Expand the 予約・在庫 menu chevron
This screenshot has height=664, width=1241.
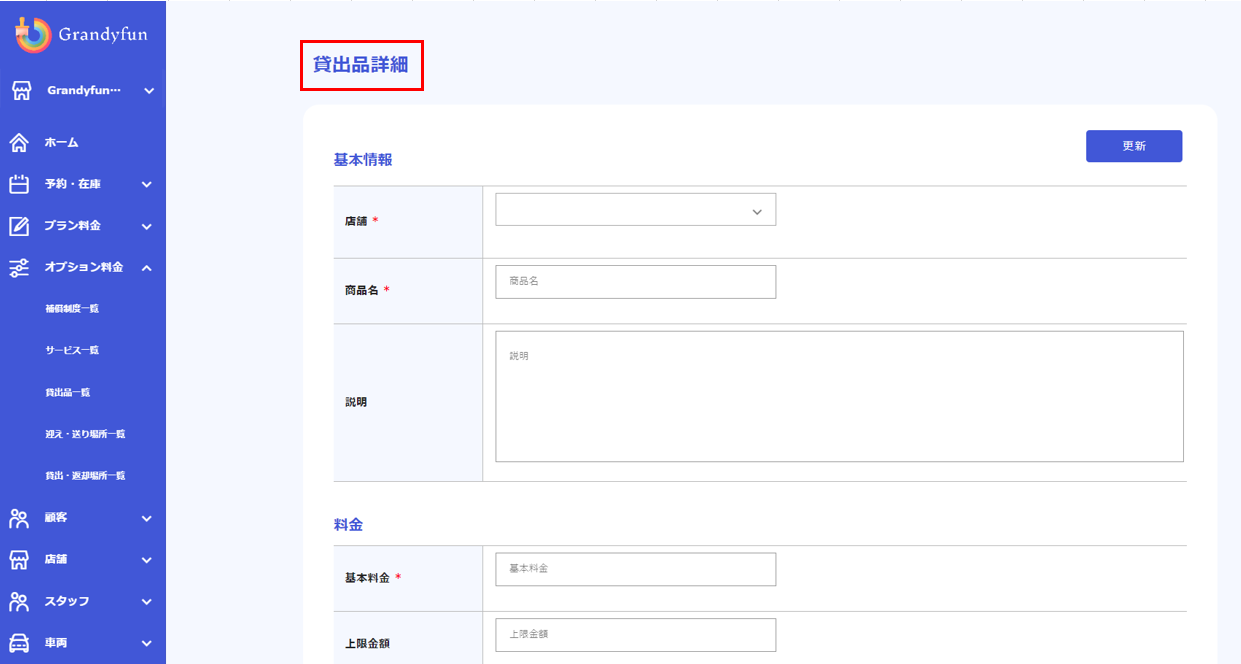tap(146, 184)
